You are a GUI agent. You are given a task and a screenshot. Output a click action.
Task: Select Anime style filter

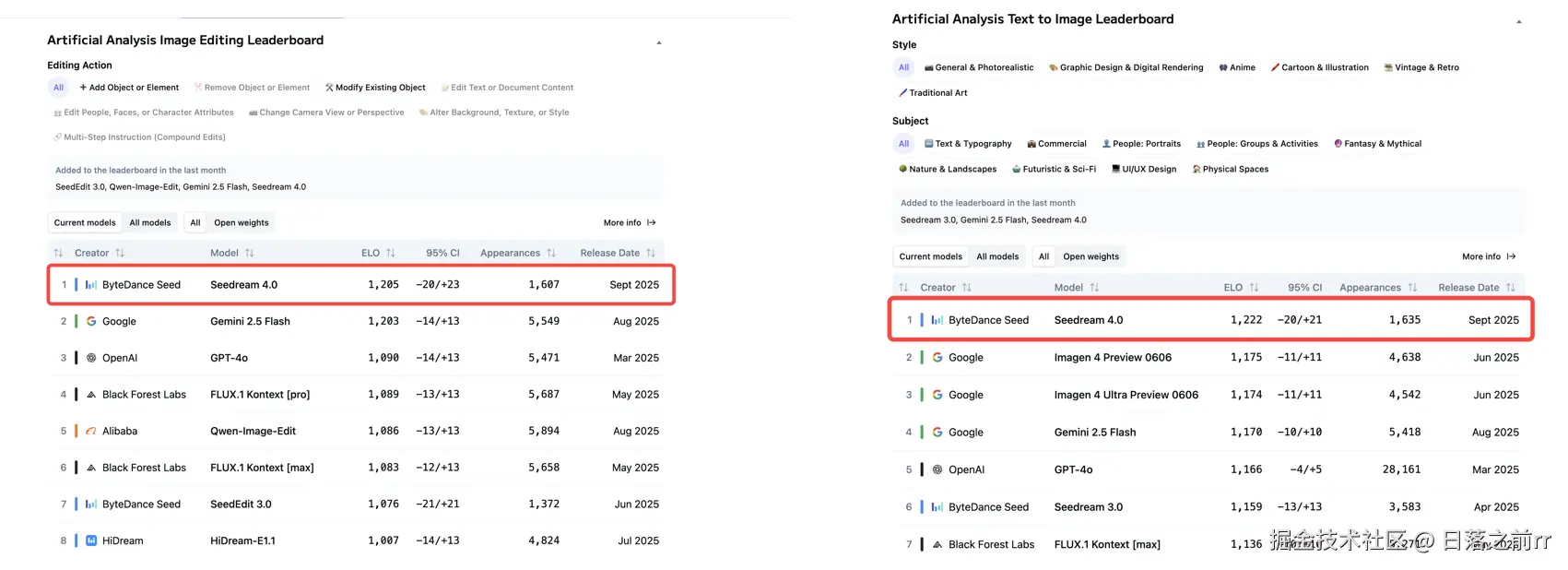point(1236,67)
